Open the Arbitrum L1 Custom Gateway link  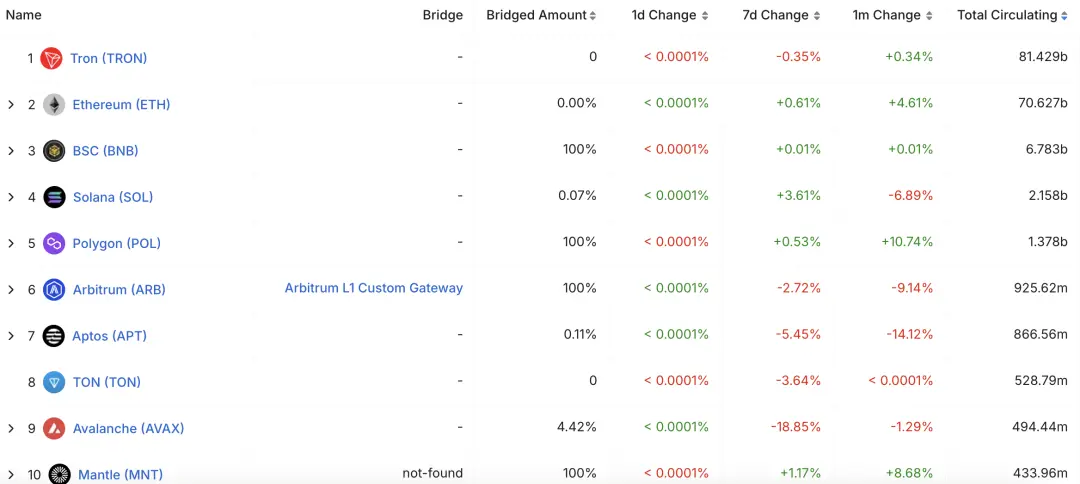373,288
